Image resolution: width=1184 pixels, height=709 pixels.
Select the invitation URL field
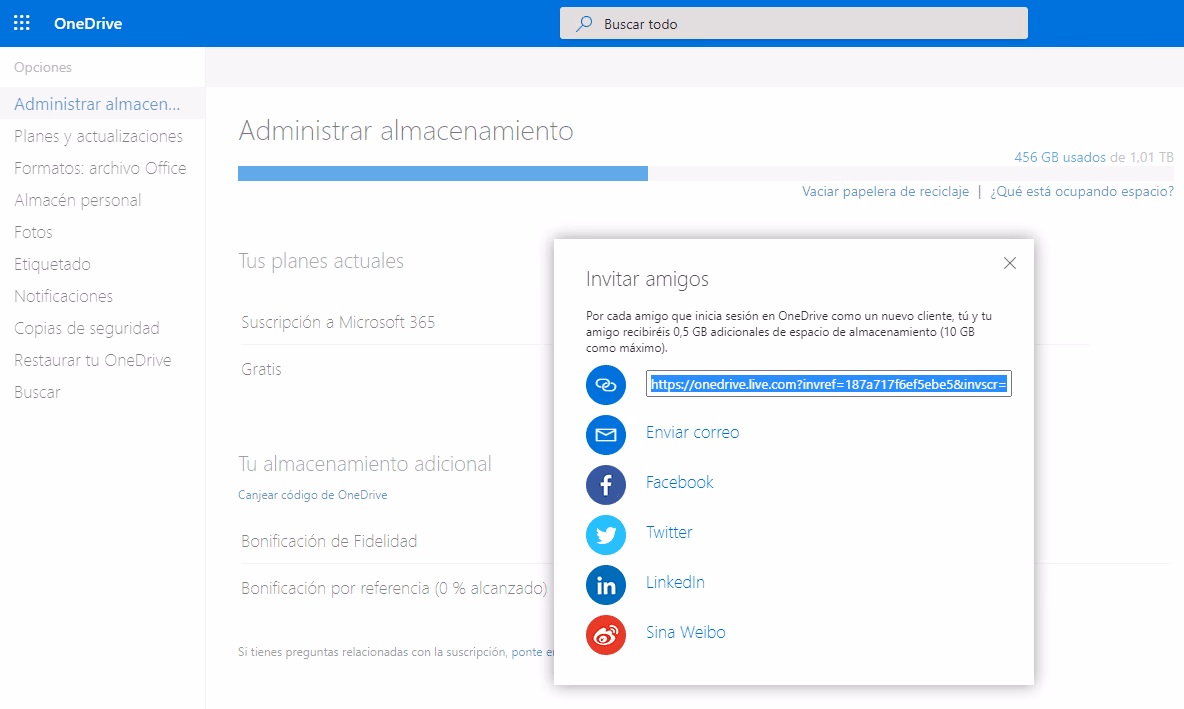[x=828, y=384]
